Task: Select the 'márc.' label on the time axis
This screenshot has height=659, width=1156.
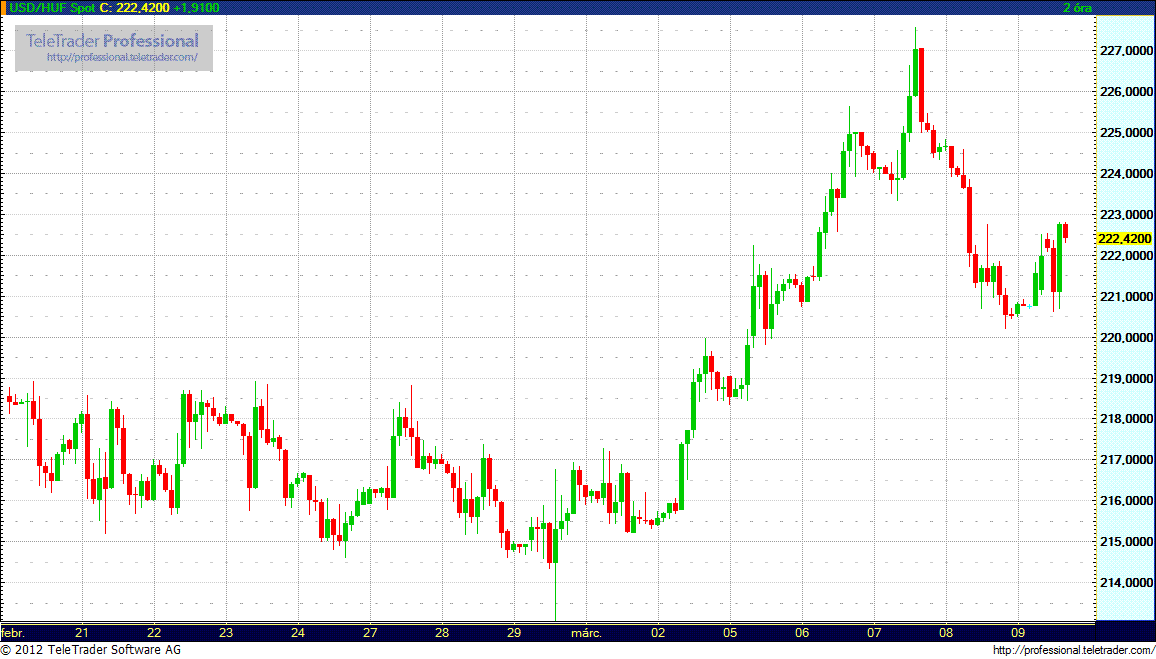Action: (x=584, y=633)
